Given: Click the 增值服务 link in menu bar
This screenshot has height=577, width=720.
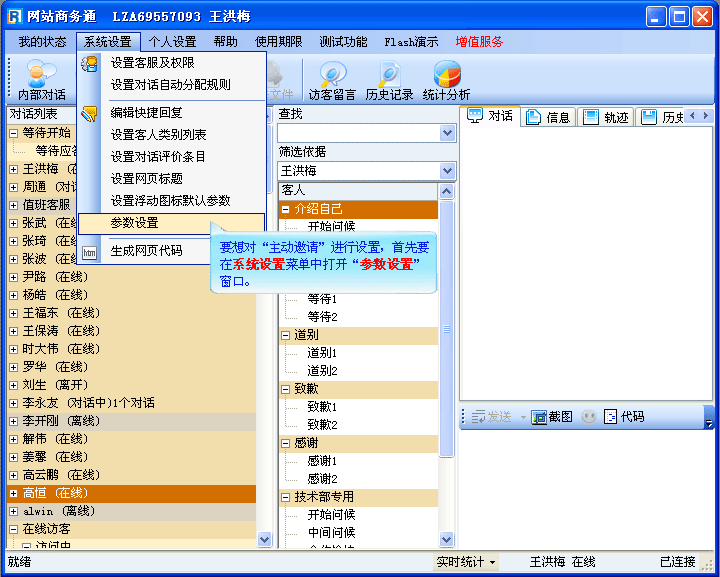Looking at the screenshot, I should [x=479, y=42].
